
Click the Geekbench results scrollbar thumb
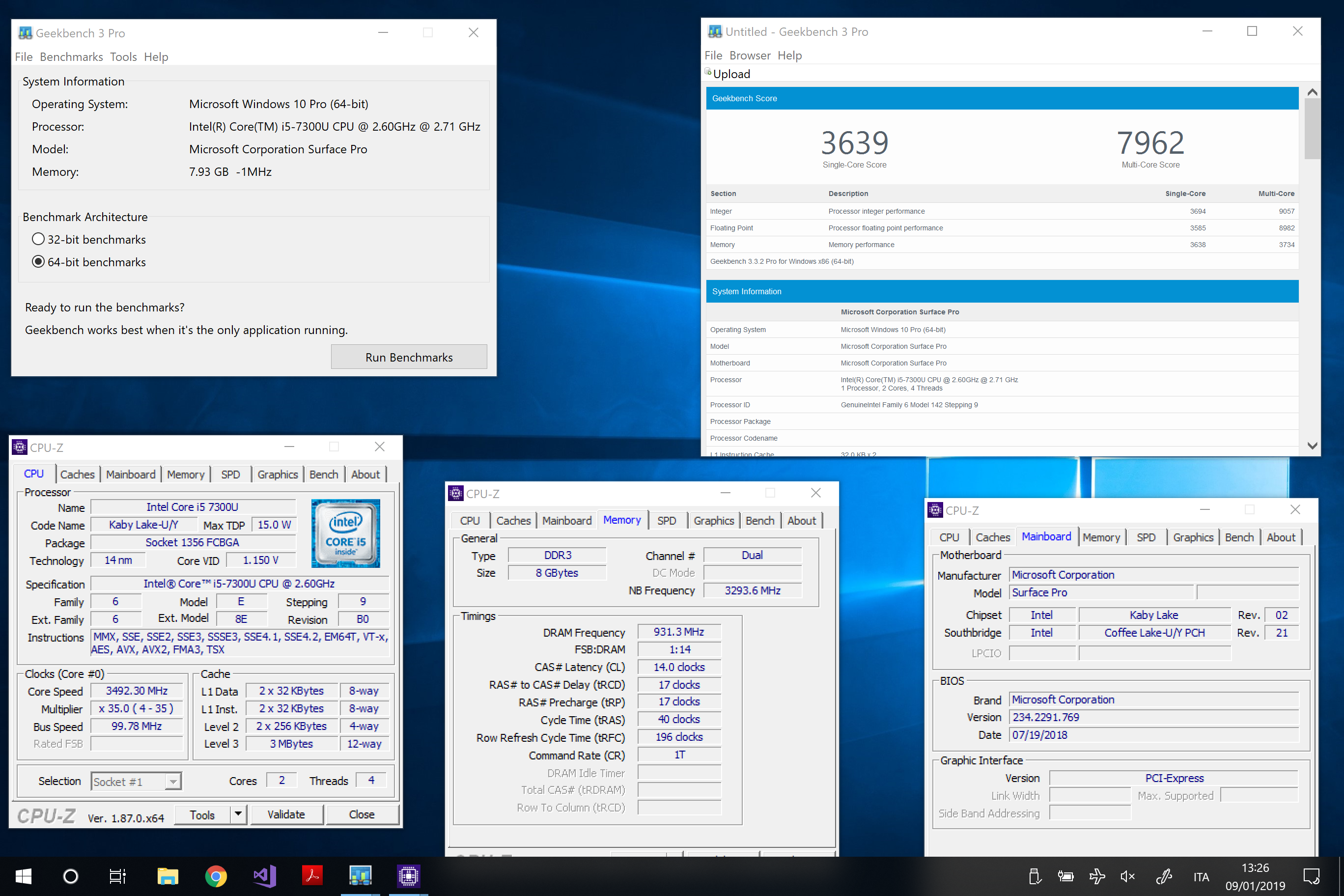1312,129
